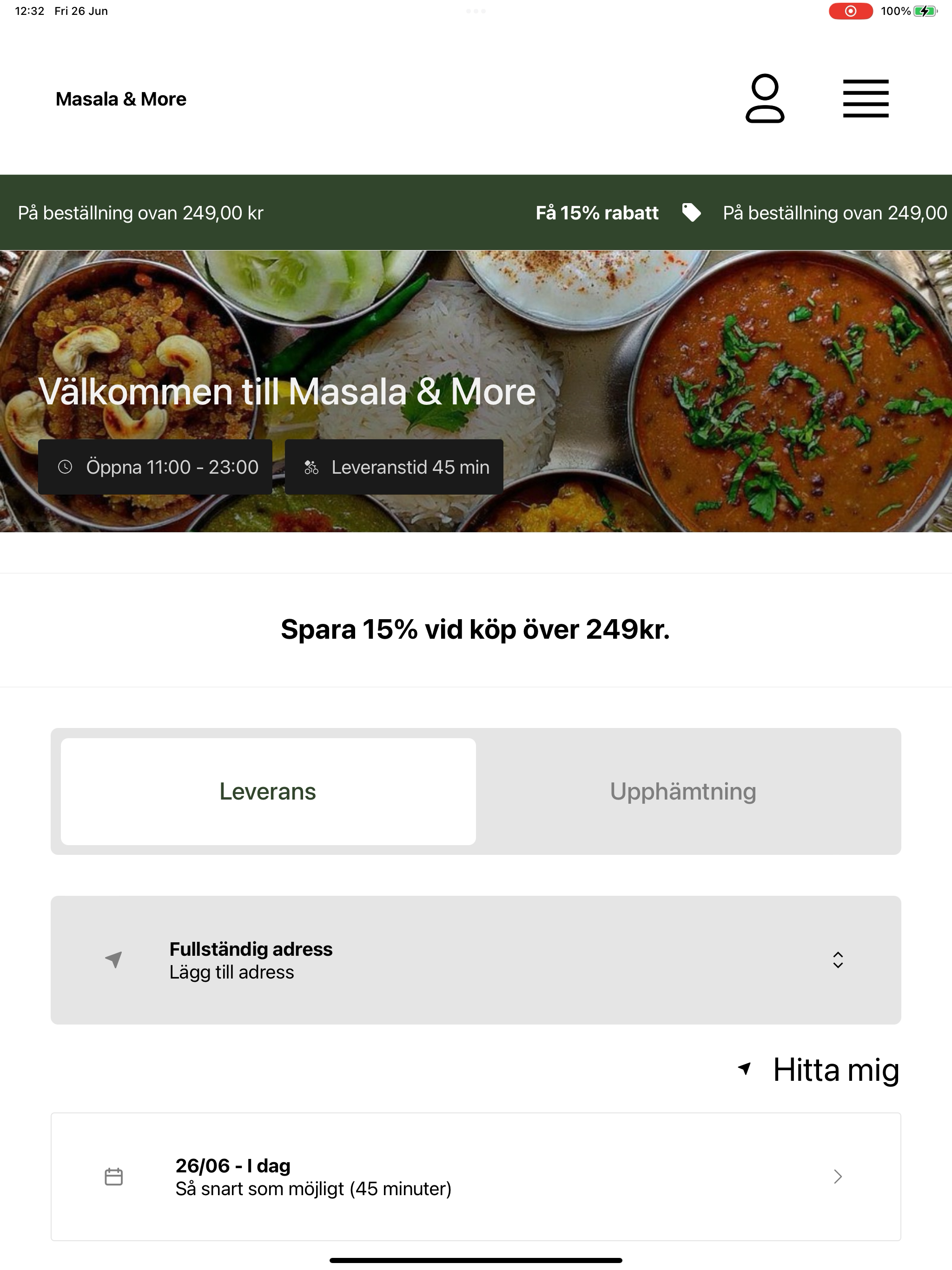Tap the 'Spara 15% vid köp över 249kr.' heading
Viewport: 952px width, 1270px height.
pyautogui.click(x=476, y=629)
